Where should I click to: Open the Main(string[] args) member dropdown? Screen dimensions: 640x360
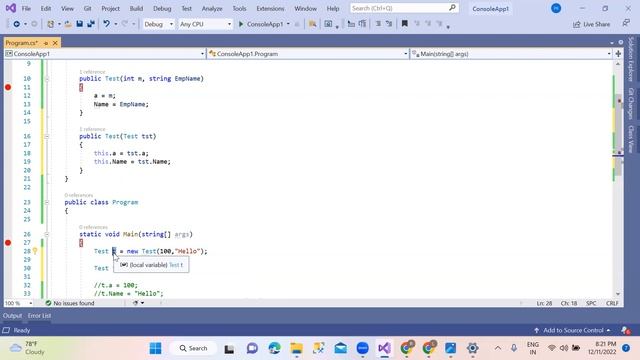tap(511, 54)
